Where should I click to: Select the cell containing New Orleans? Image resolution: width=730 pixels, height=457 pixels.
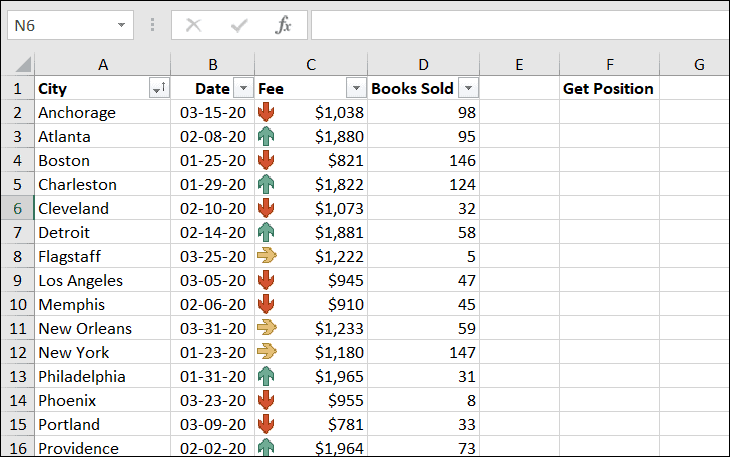click(x=102, y=329)
